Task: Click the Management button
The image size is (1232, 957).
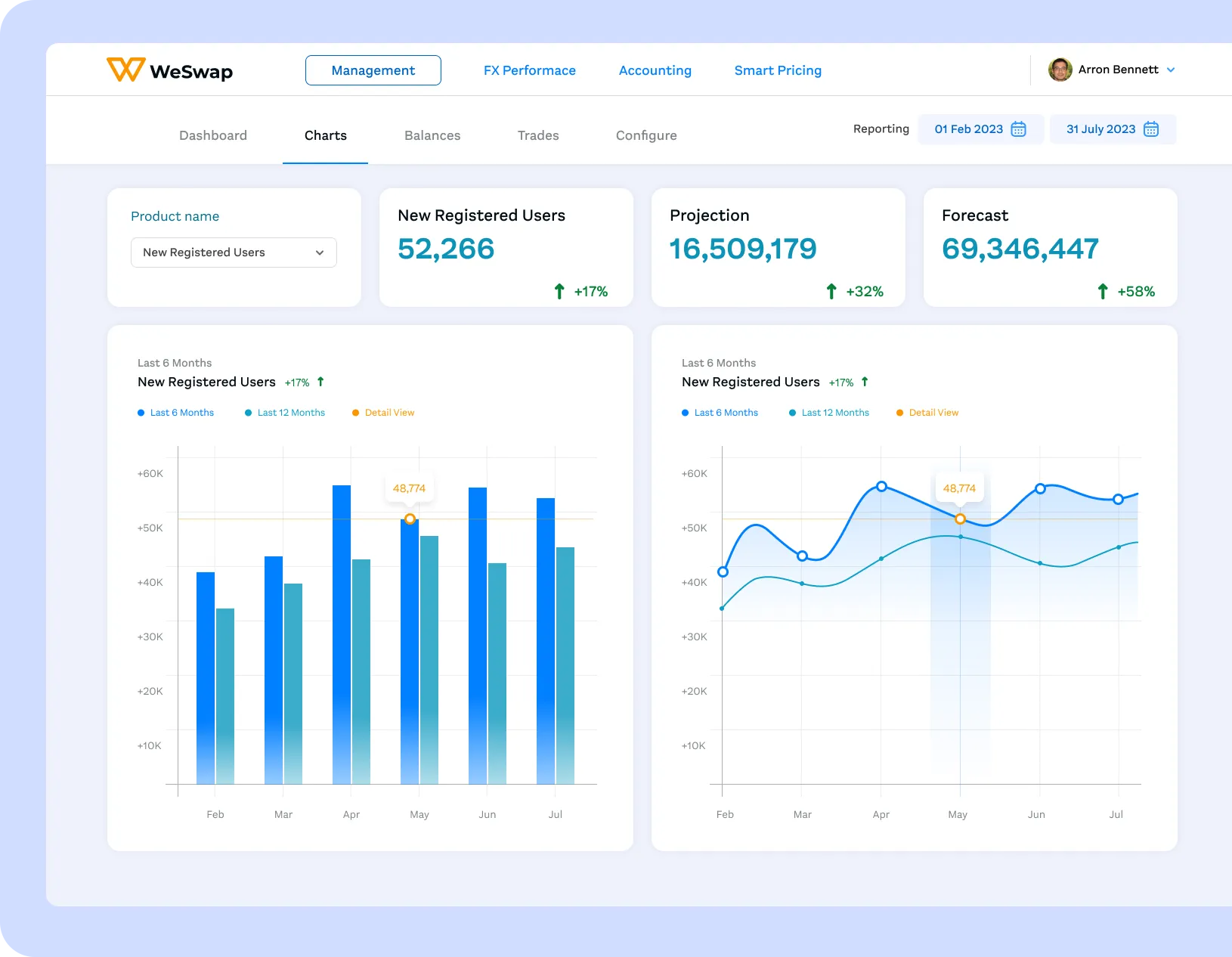Action: point(373,70)
